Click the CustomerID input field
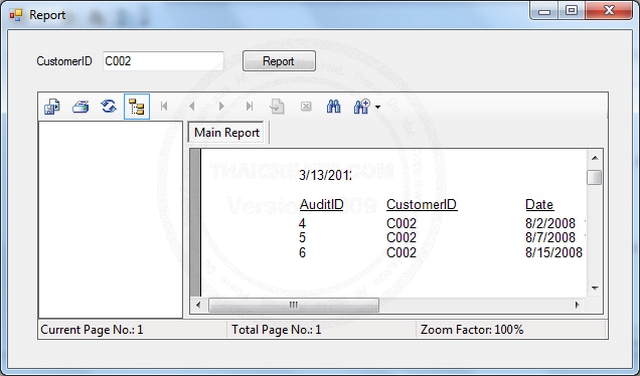Viewport: 640px width, 376px height. pos(163,61)
